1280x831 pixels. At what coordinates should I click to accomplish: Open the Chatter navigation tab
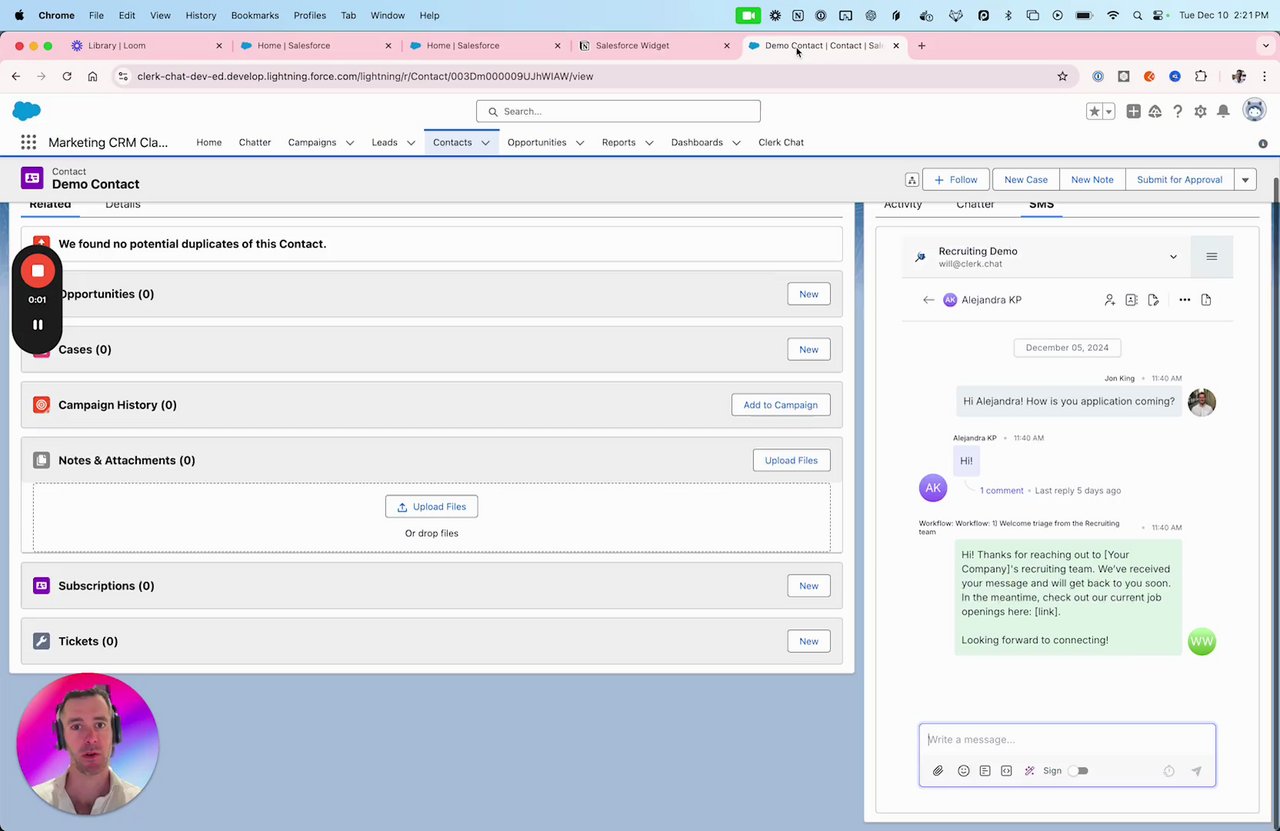pyautogui.click(x=255, y=143)
